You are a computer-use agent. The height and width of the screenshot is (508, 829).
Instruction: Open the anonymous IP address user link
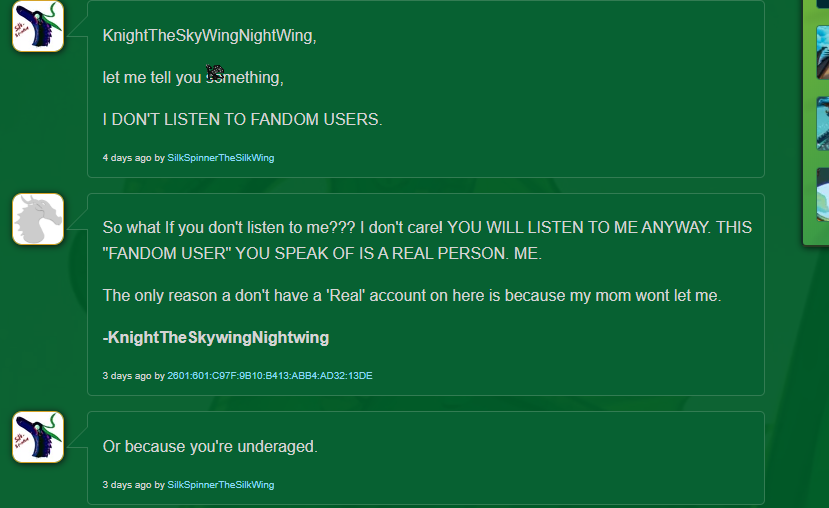tap(269, 376)
